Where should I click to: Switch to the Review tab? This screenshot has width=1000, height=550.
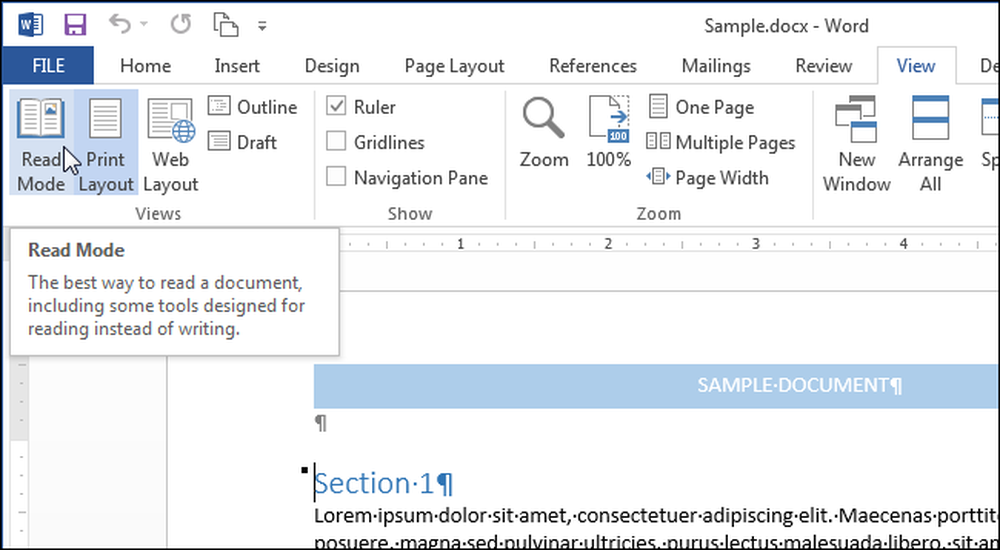tap(824, 66)
